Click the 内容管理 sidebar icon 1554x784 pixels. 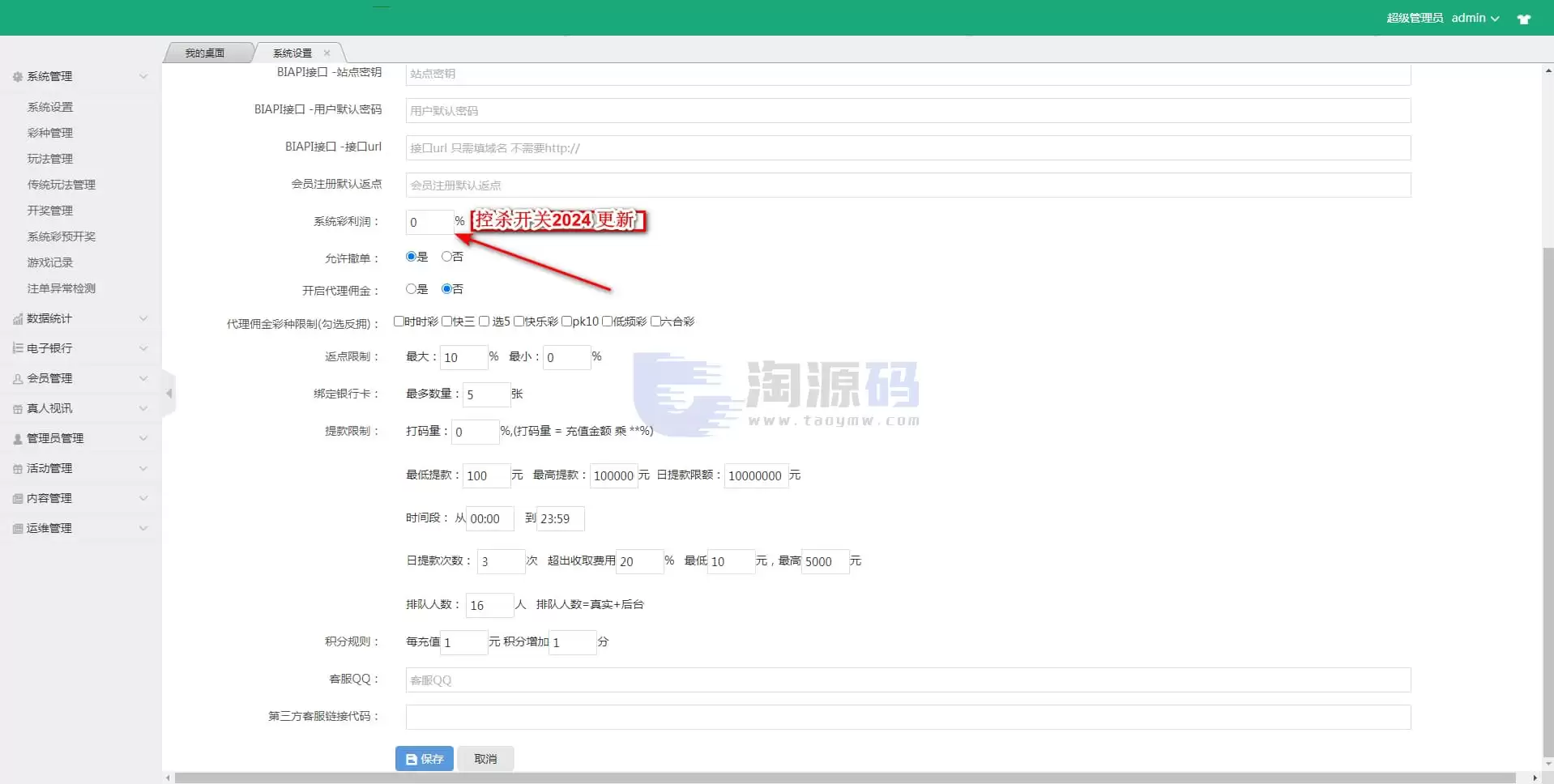(x=18, y=498)
